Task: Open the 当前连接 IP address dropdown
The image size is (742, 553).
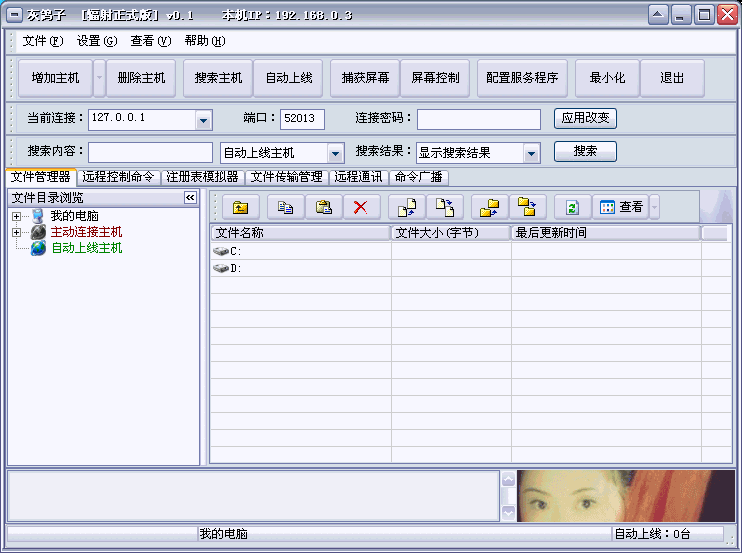Action: pyautogui.click(x=204, y=120)
